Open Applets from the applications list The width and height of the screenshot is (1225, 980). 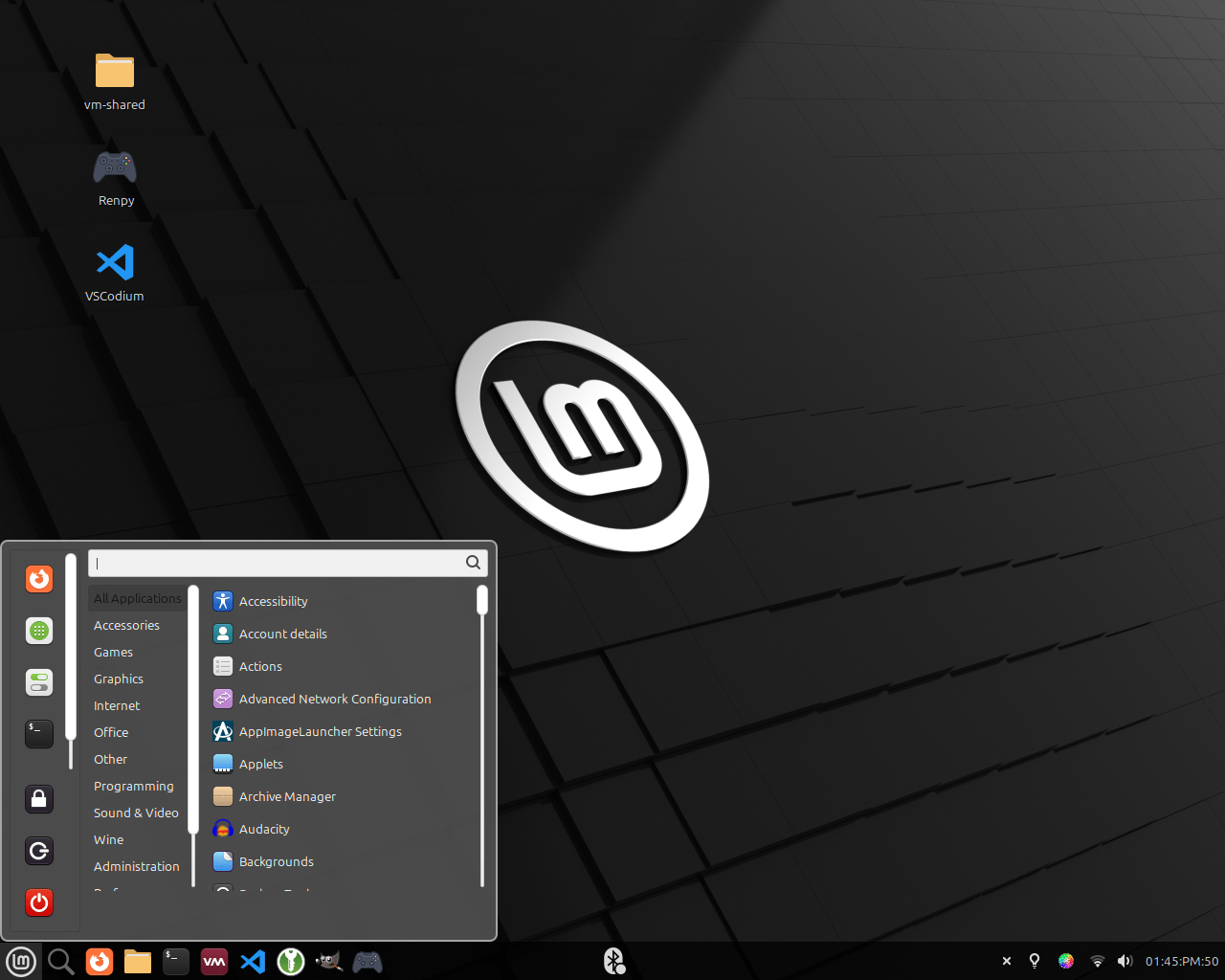(341, 764)
